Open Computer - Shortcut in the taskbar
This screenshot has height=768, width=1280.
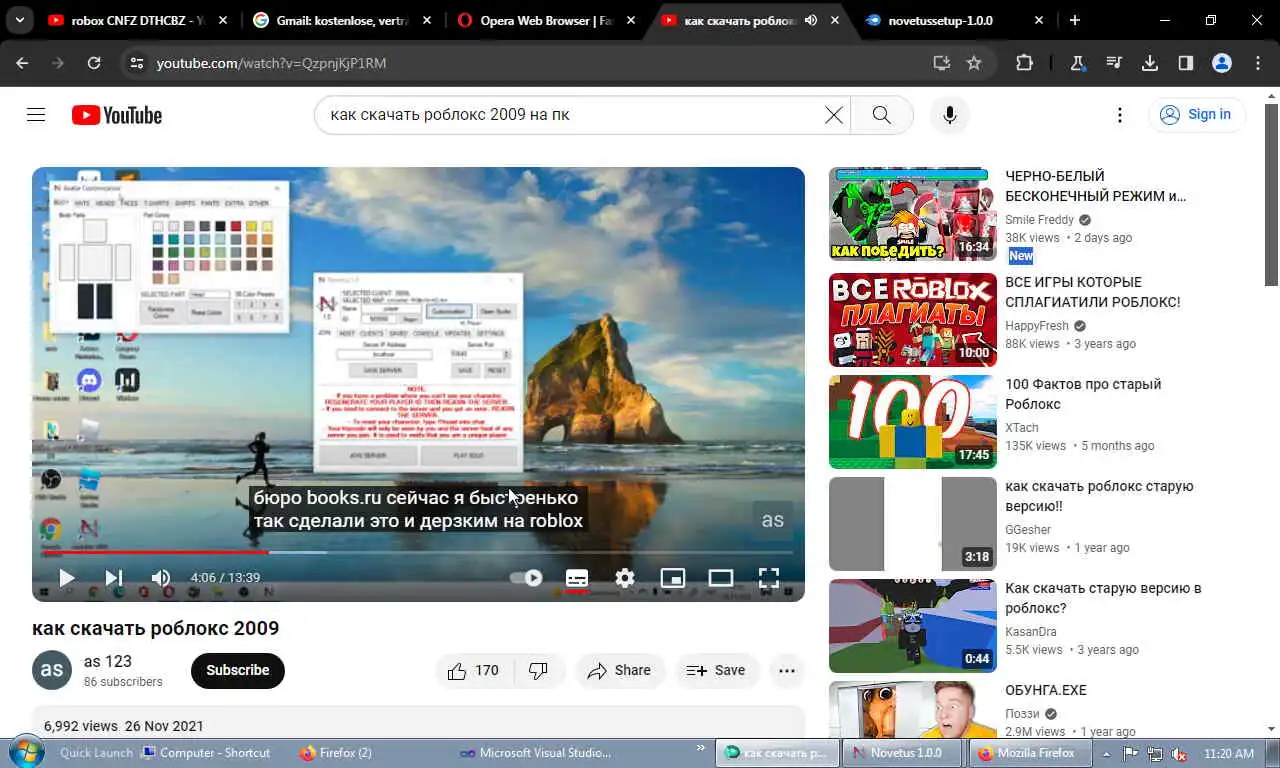pos(205,753)
